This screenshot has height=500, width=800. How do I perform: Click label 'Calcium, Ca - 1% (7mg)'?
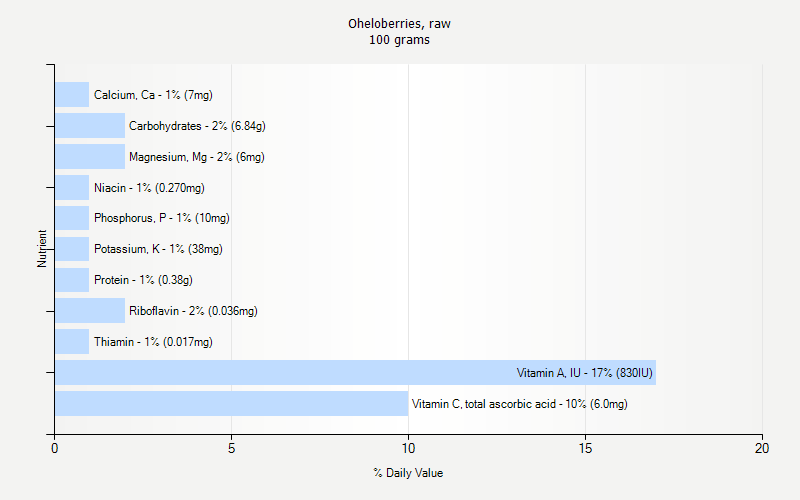[x=153, y=95]
